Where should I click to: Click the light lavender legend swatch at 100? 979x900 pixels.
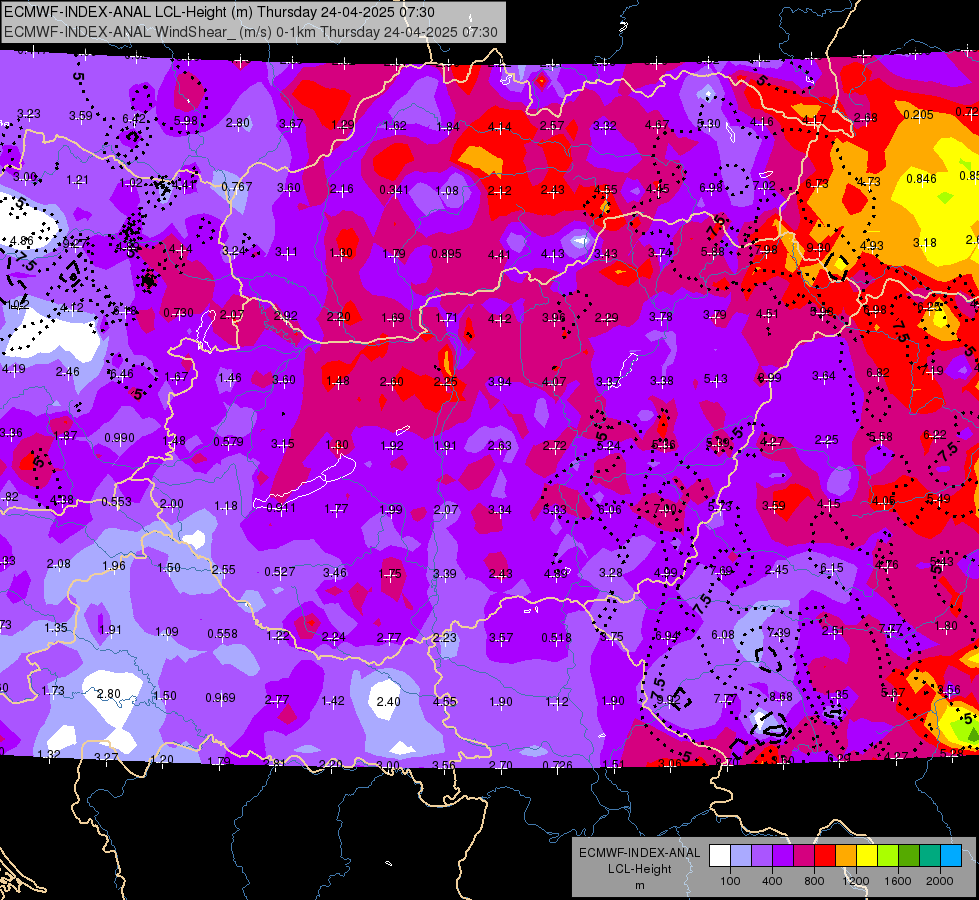coord(740,856)
